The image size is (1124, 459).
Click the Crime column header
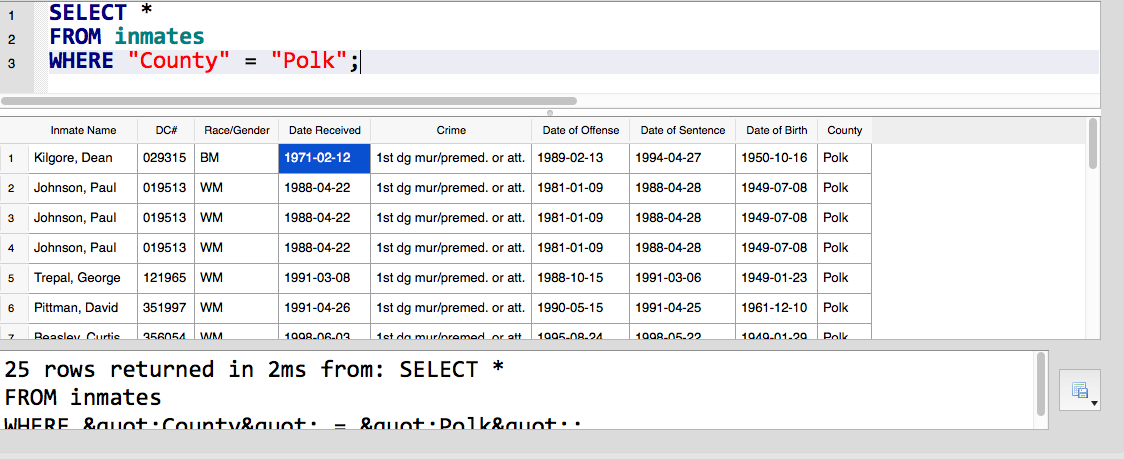click(x=451, y=131)
